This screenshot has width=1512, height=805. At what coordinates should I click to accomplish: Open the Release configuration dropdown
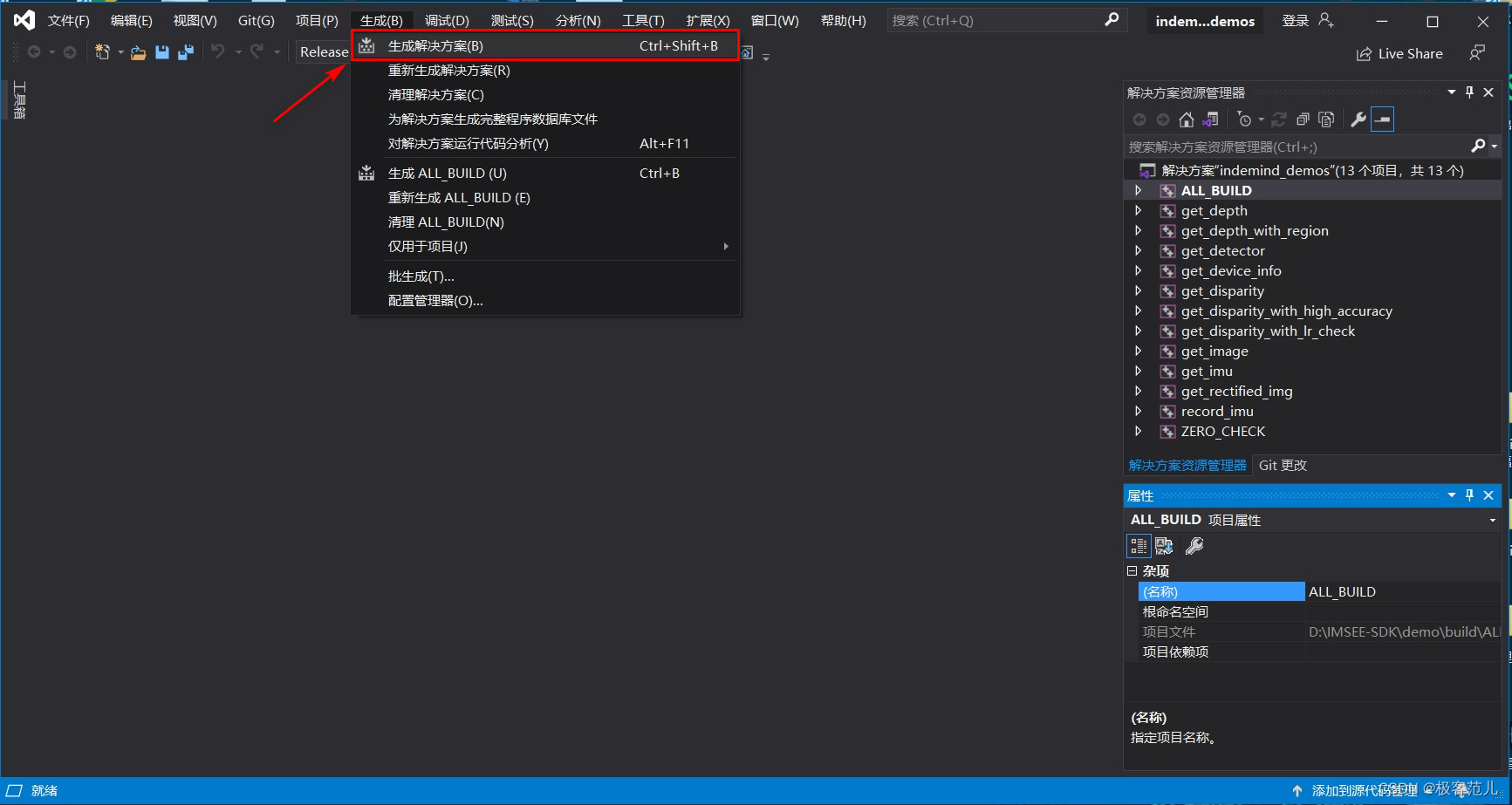point(323,52)
